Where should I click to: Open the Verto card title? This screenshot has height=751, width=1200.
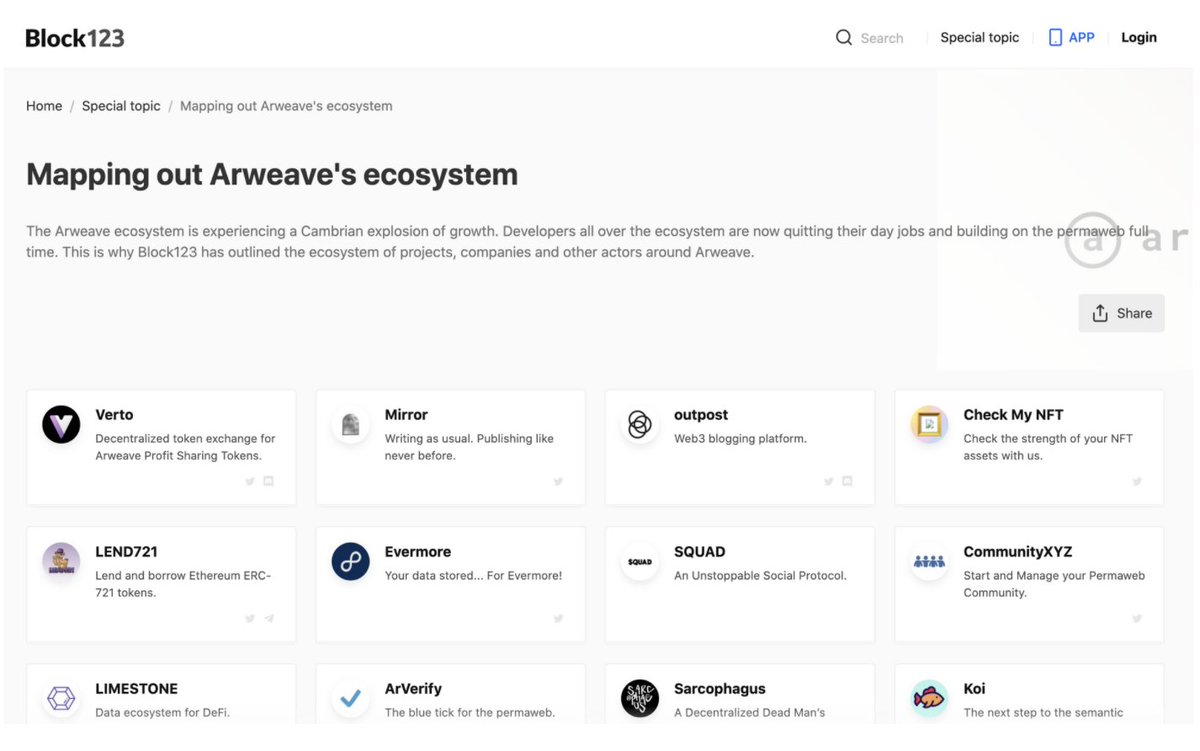(x=114, y=415)
